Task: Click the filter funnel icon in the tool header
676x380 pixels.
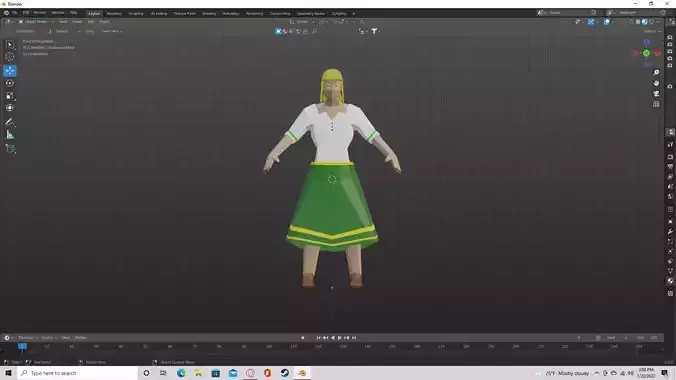Action: tap(375, 31)
